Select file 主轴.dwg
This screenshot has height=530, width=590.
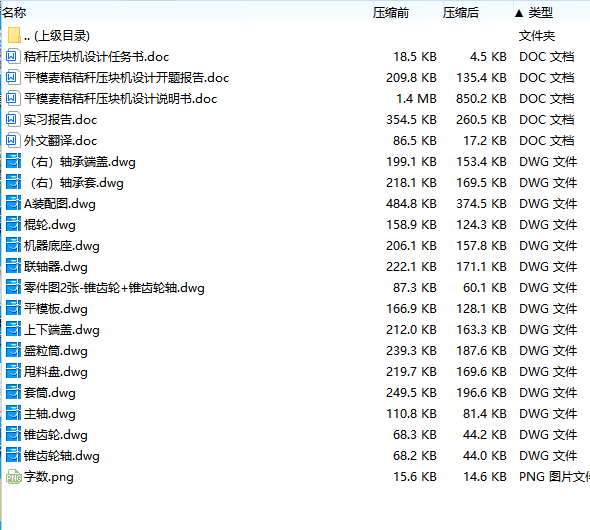pos(50,415)
